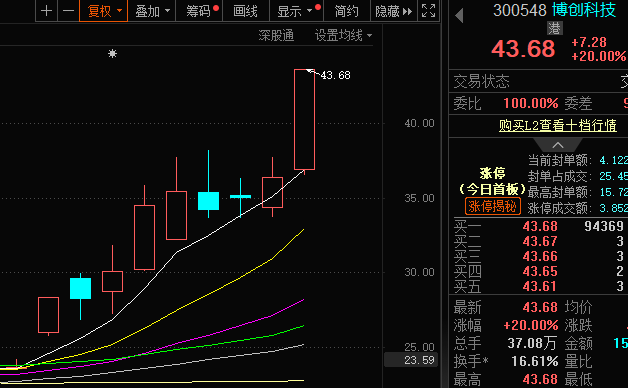The height and width of the screenshot is (388, 628).
Task: Click the 涨停揭秘 button
Action: coord(493,206)
